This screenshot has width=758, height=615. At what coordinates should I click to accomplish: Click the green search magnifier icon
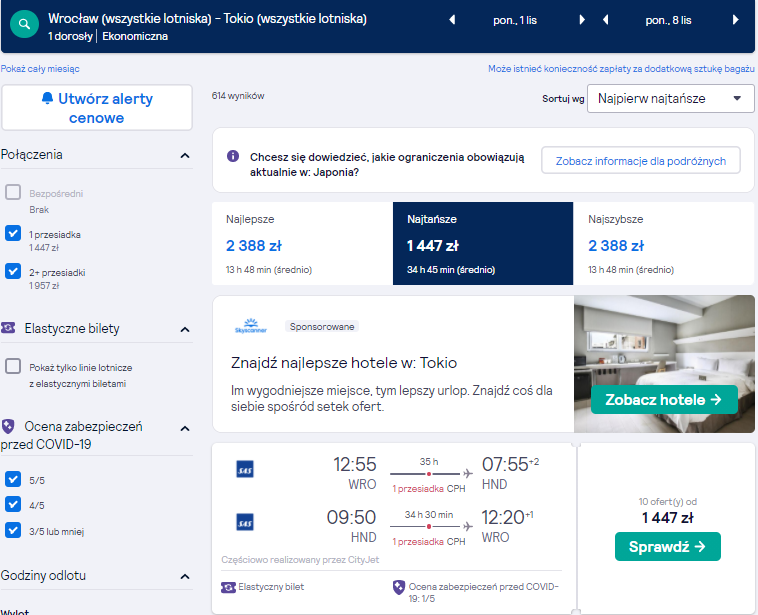click(24, 24)
